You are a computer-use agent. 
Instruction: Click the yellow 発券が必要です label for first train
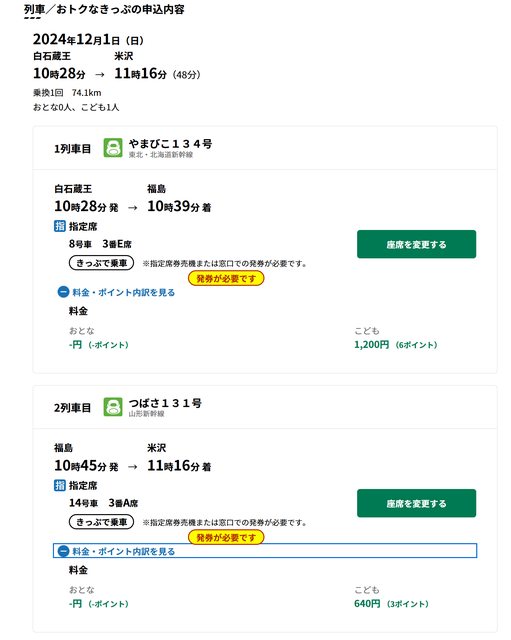(x=226, y=278)
